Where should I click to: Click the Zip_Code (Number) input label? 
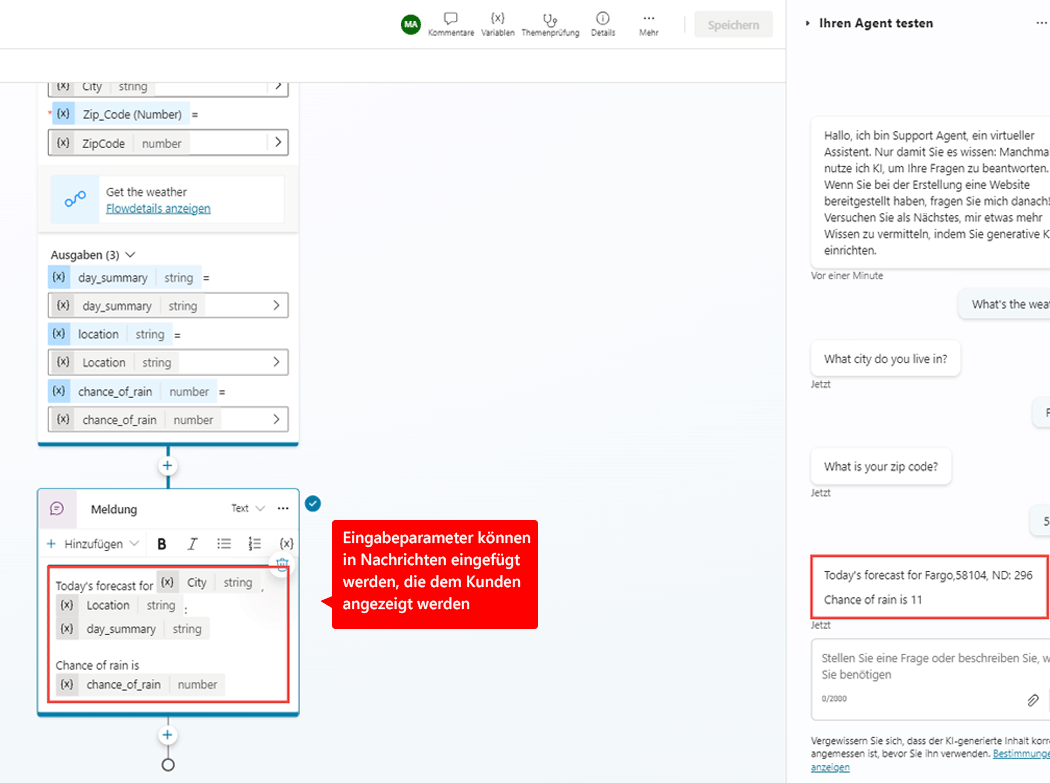point(121,115)
